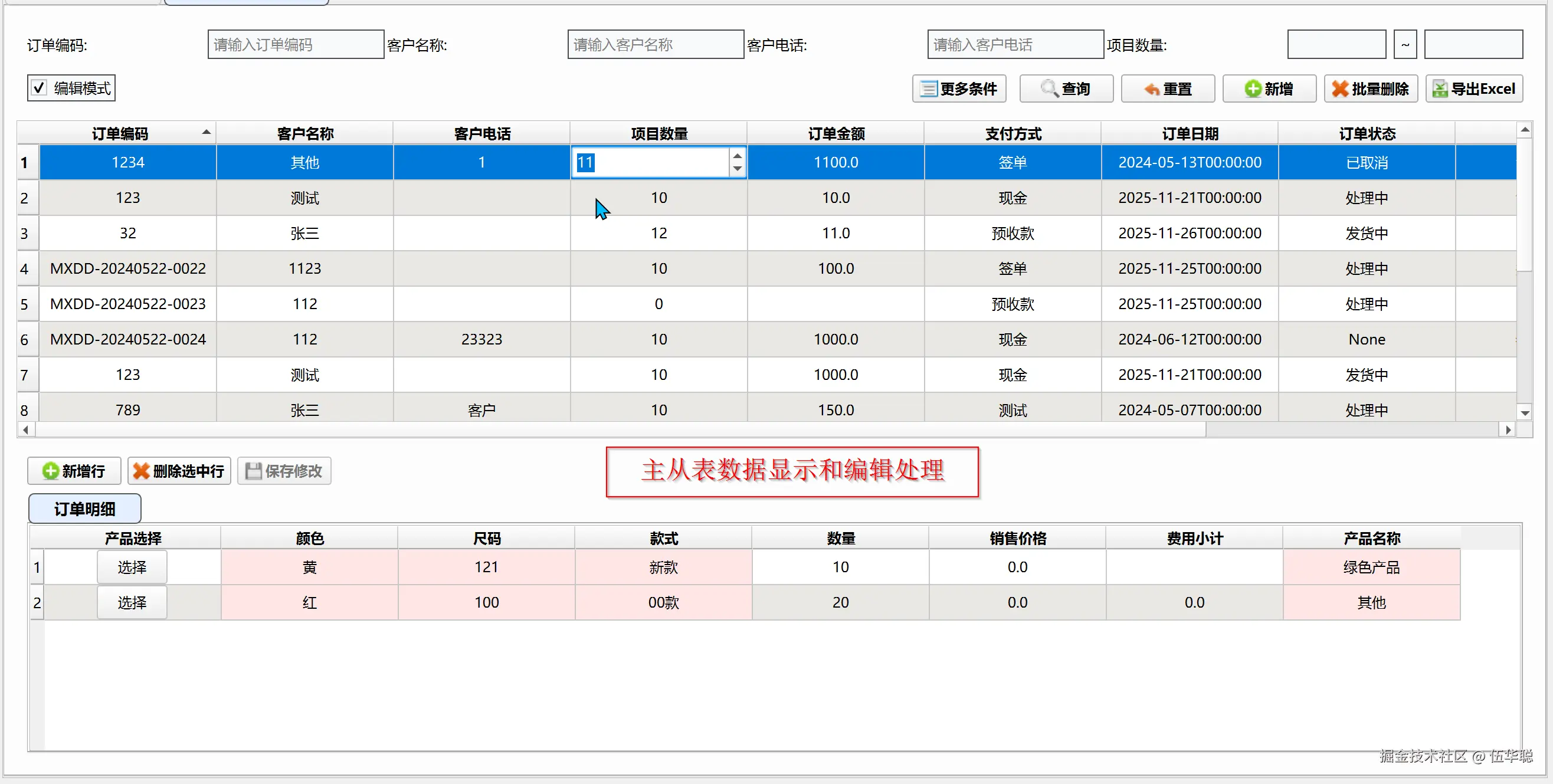The width and height of the screenshot is (1553, 784).
Task: Click 选择 button in detail row 2
Action: [x=132, y=602]
